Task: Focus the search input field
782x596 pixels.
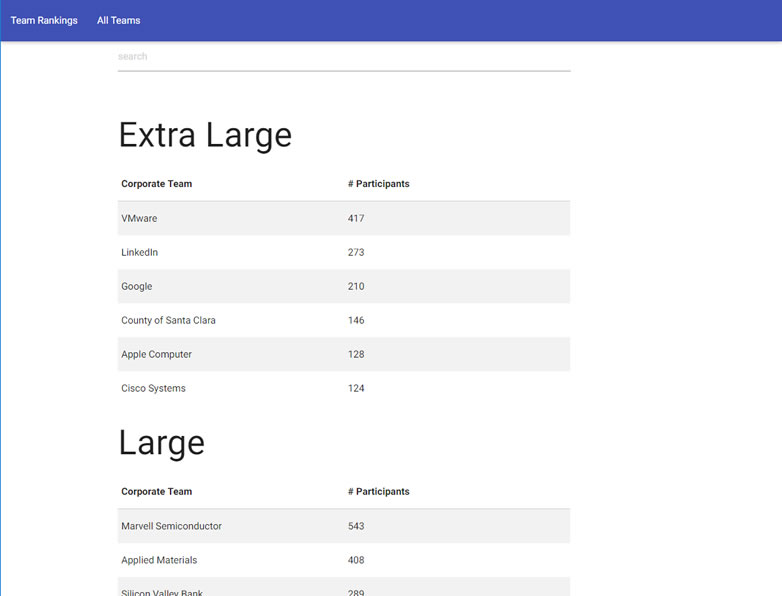Action: 343,57
